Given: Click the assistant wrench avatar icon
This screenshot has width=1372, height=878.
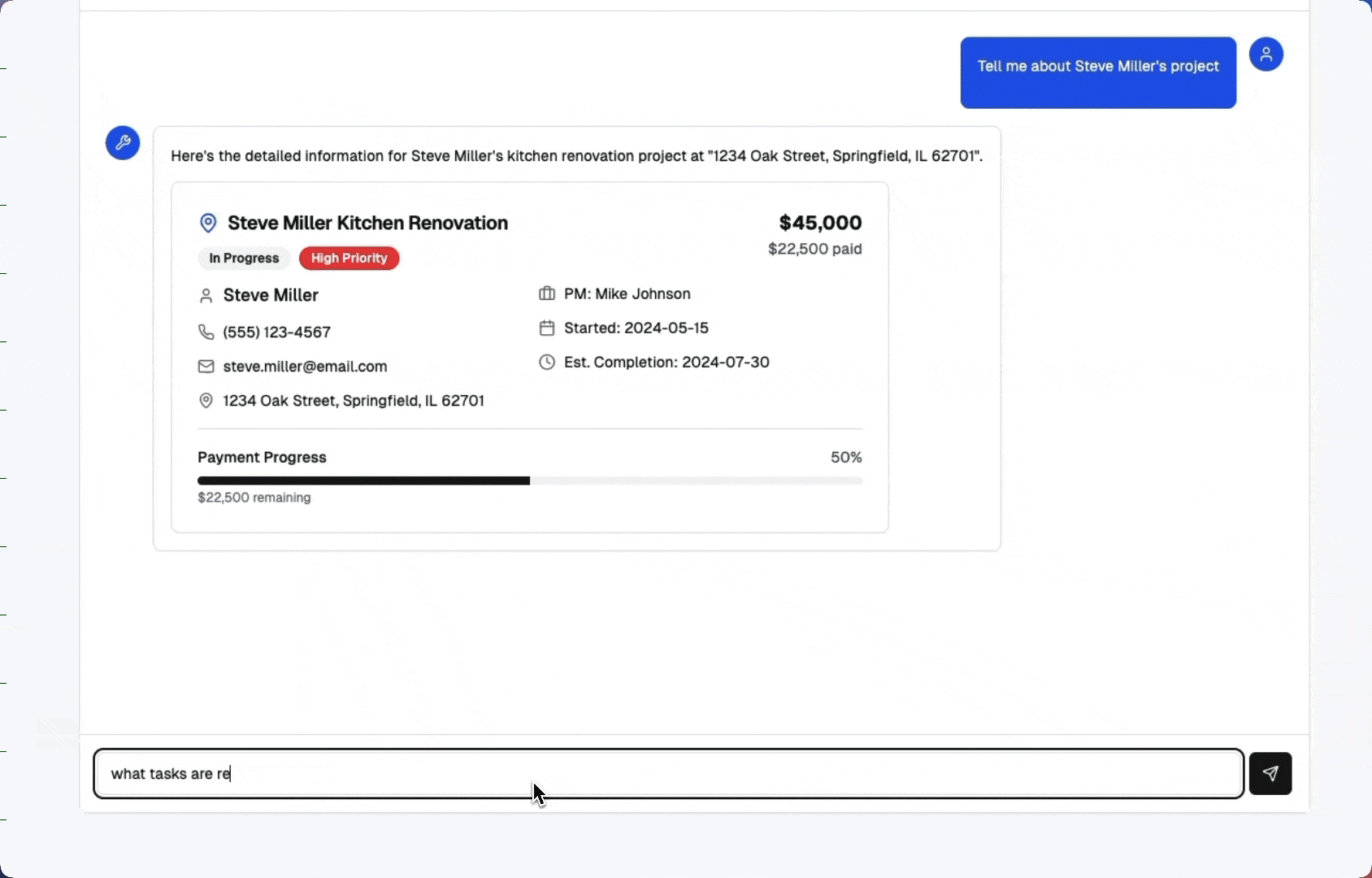Looking at the screenshot, I should pos(123,143).
